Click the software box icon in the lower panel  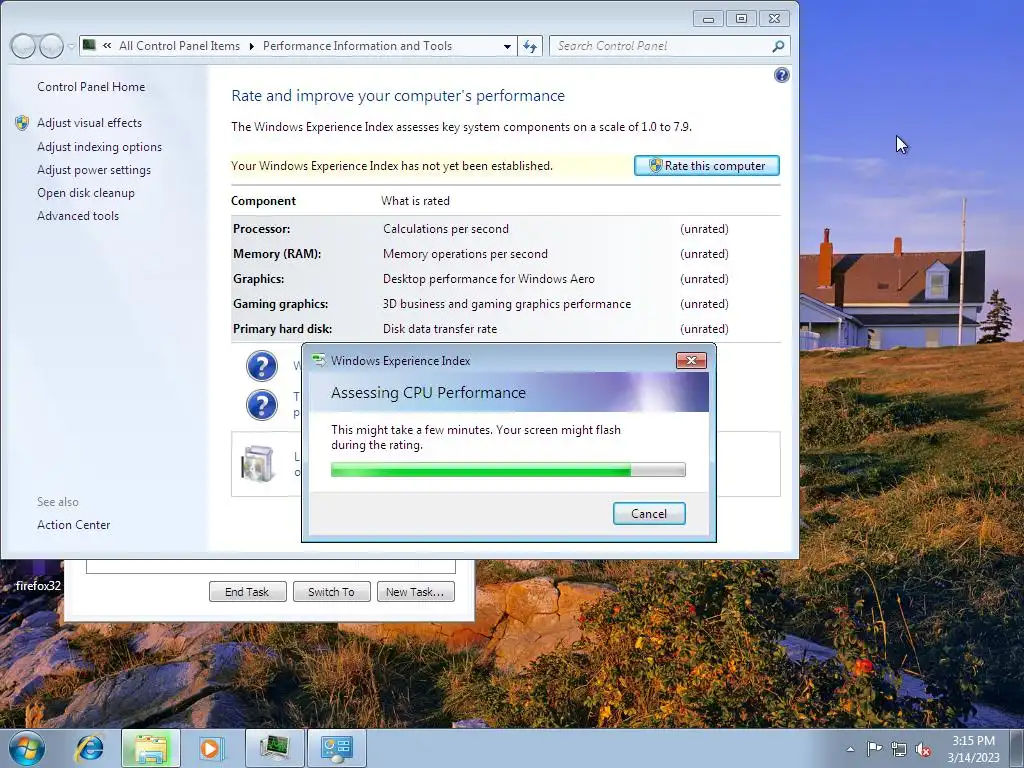pos(257,463)
